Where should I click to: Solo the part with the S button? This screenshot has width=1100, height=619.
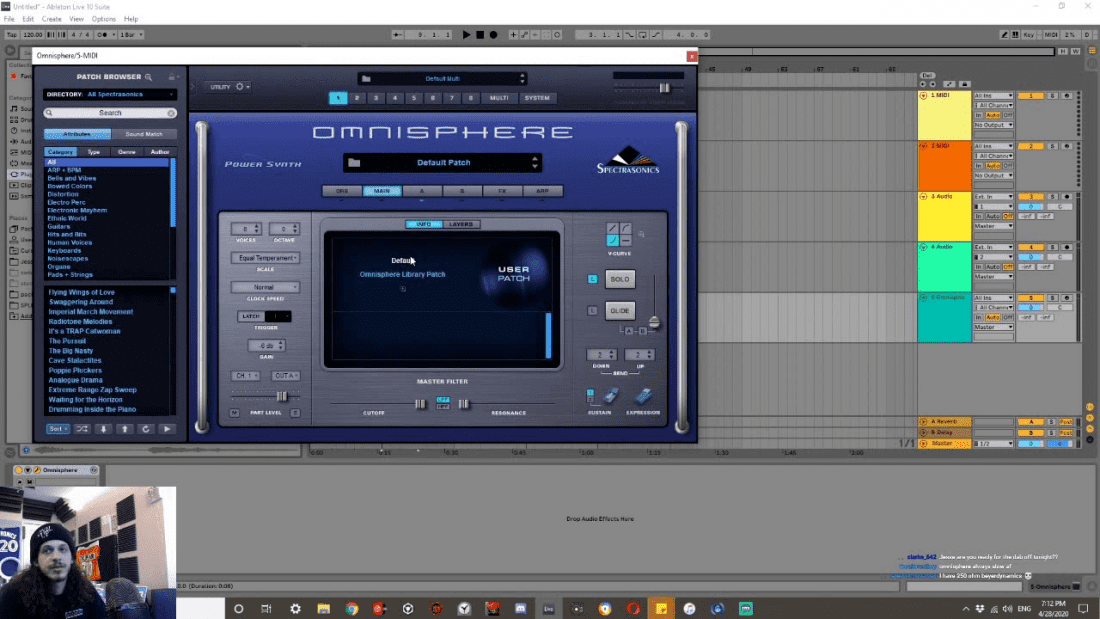(295, 413)
